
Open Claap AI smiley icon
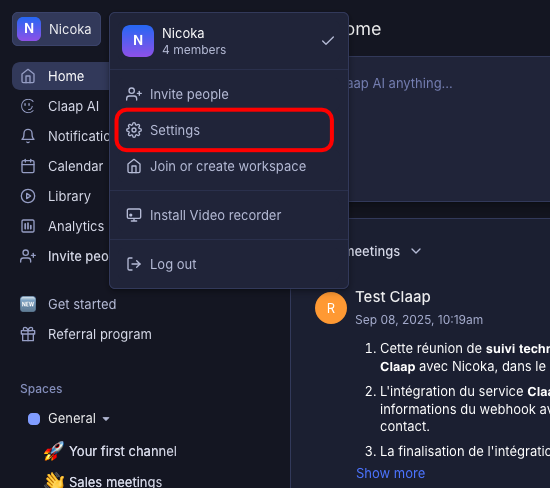point(28,106)
